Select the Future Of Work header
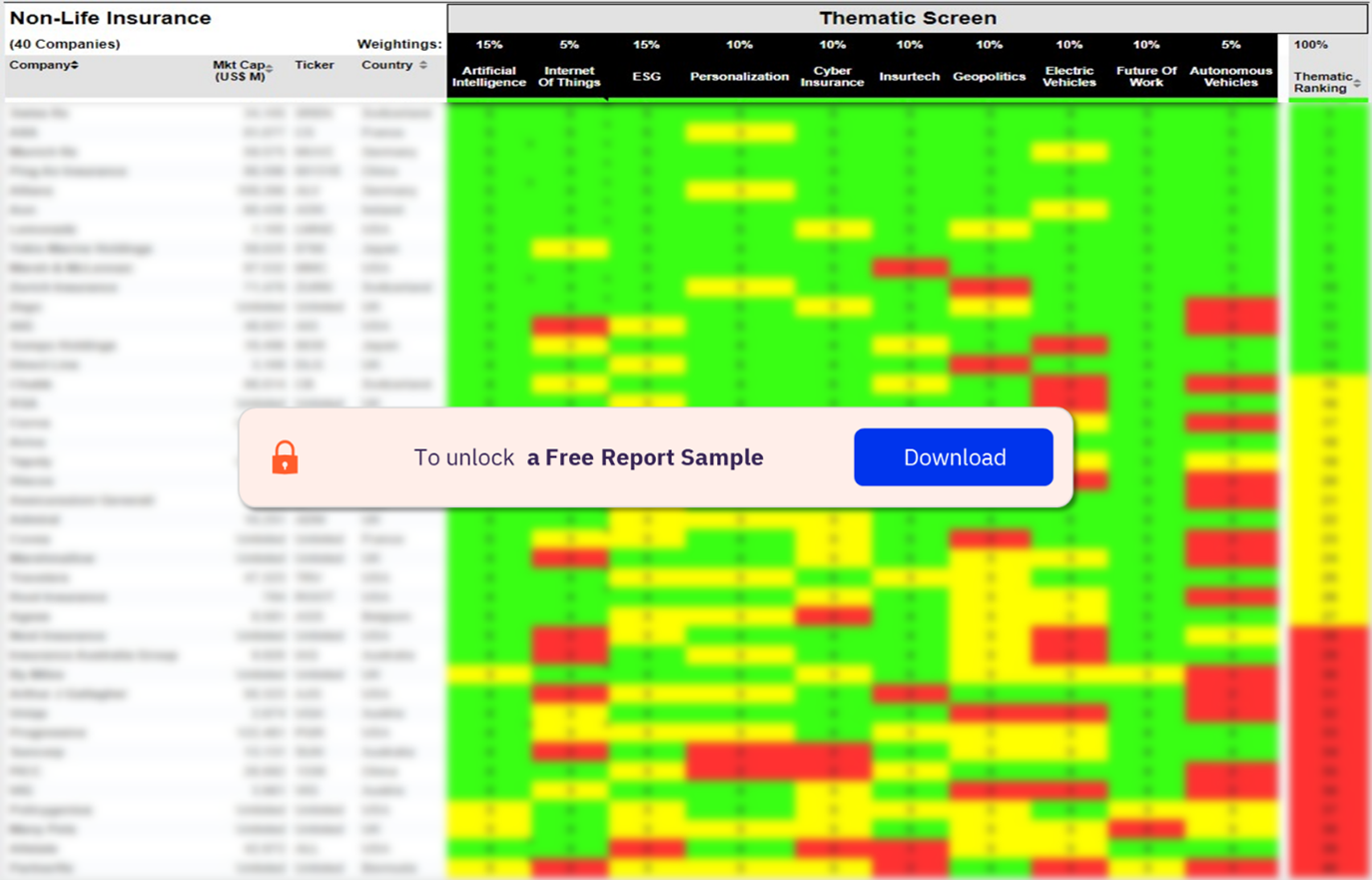 1146,77
